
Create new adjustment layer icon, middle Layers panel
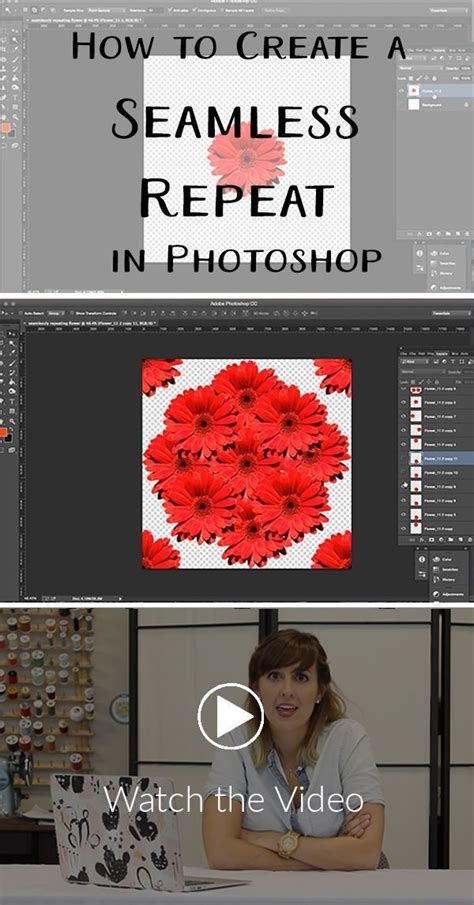(x=441, y=540)
